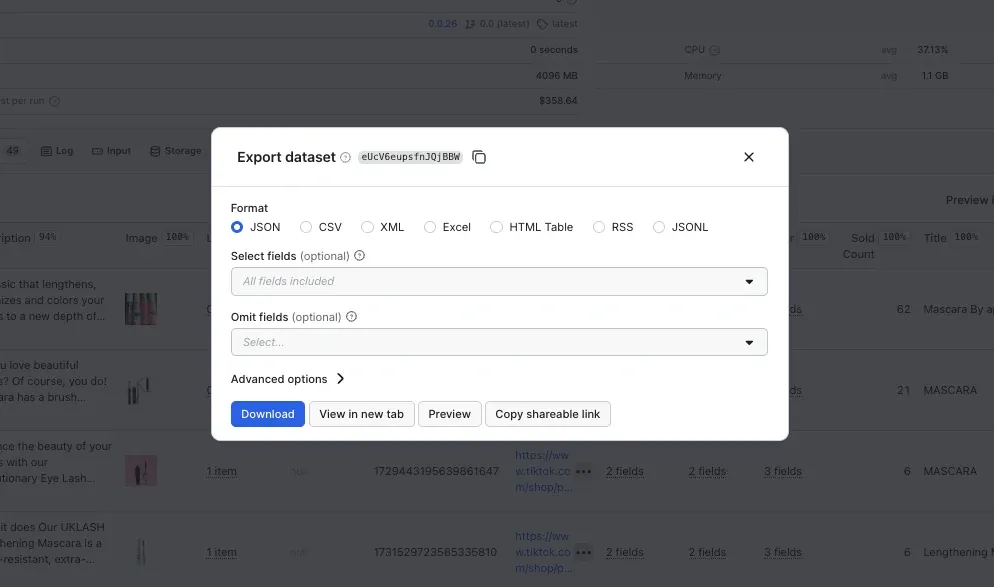Image resolution: width=994 pixels, height=587 pixels.
Task: Copy the dataset ID to clipboard
Action: (479, 157)
